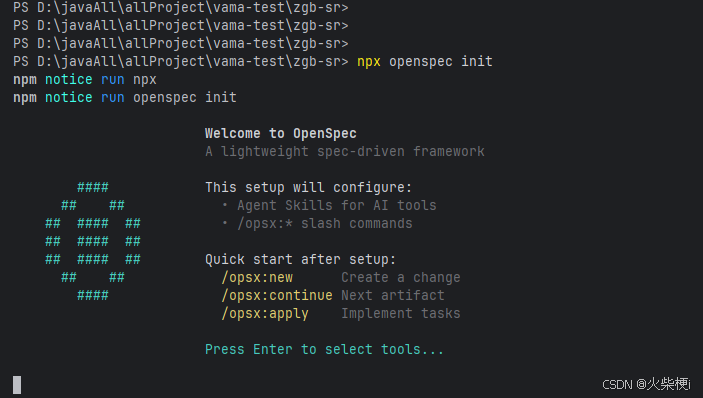Screen dimensions: 703x398
Task: Click 'Press Enter to select tools...' prompt
Action: point(324,349)
